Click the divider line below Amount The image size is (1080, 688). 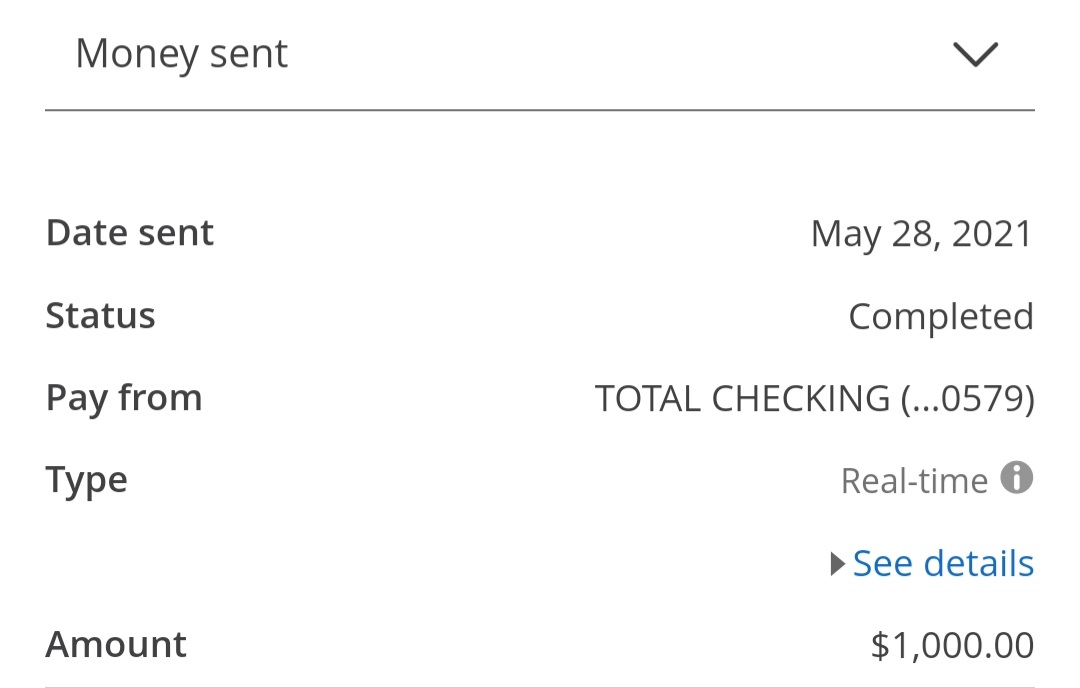coord(540,686)
